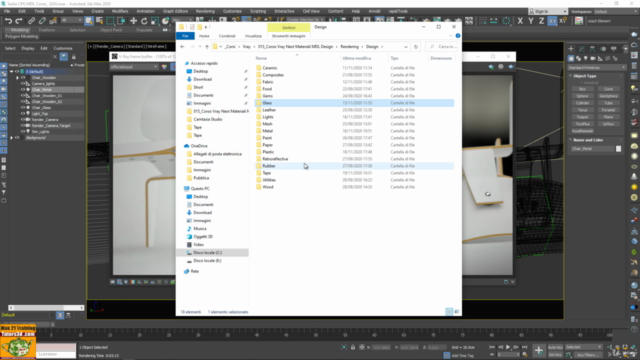Open the Sign In dropdown

548,11
